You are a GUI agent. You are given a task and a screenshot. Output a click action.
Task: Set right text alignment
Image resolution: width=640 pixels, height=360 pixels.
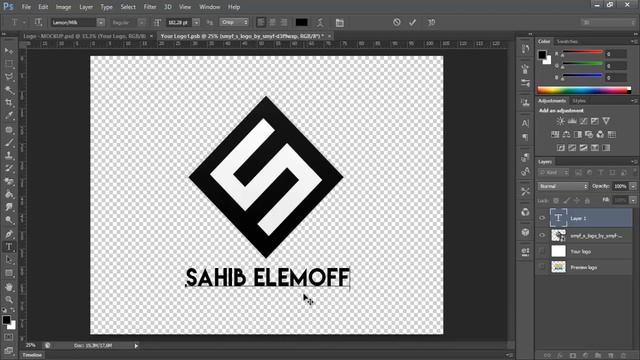[x=284, y=22]
